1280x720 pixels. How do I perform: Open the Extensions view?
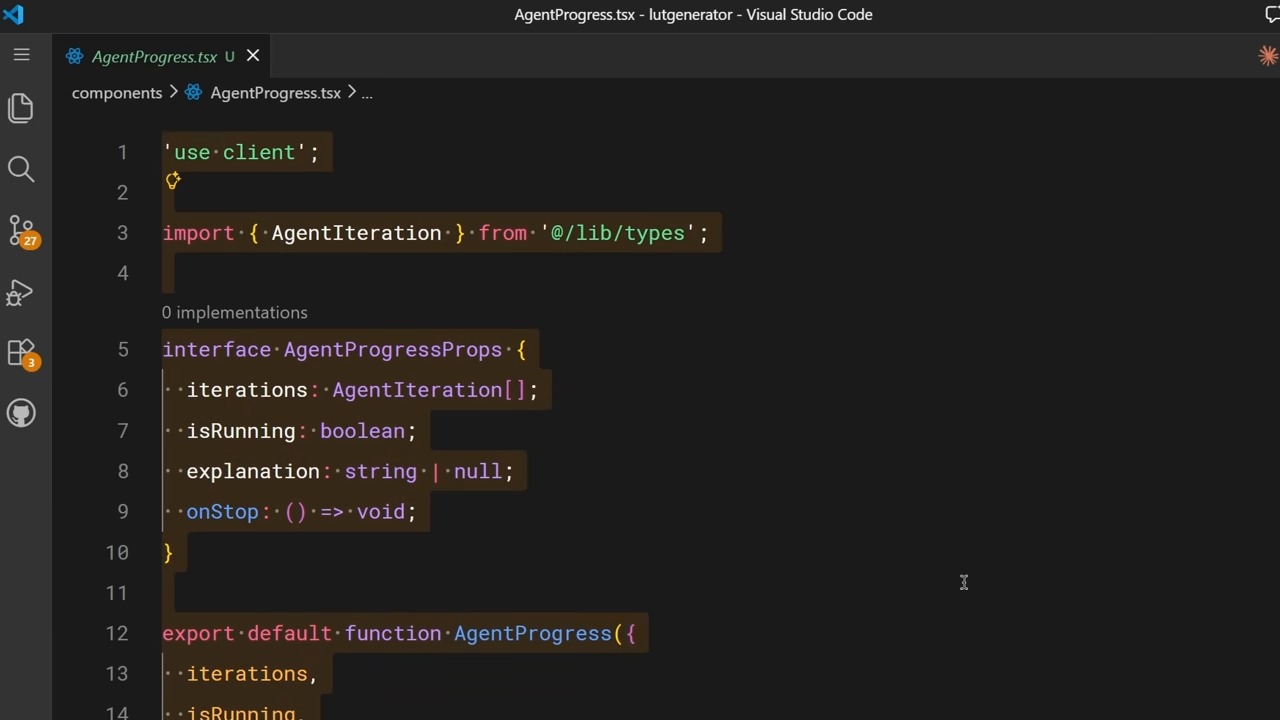[x=22, y=353]
